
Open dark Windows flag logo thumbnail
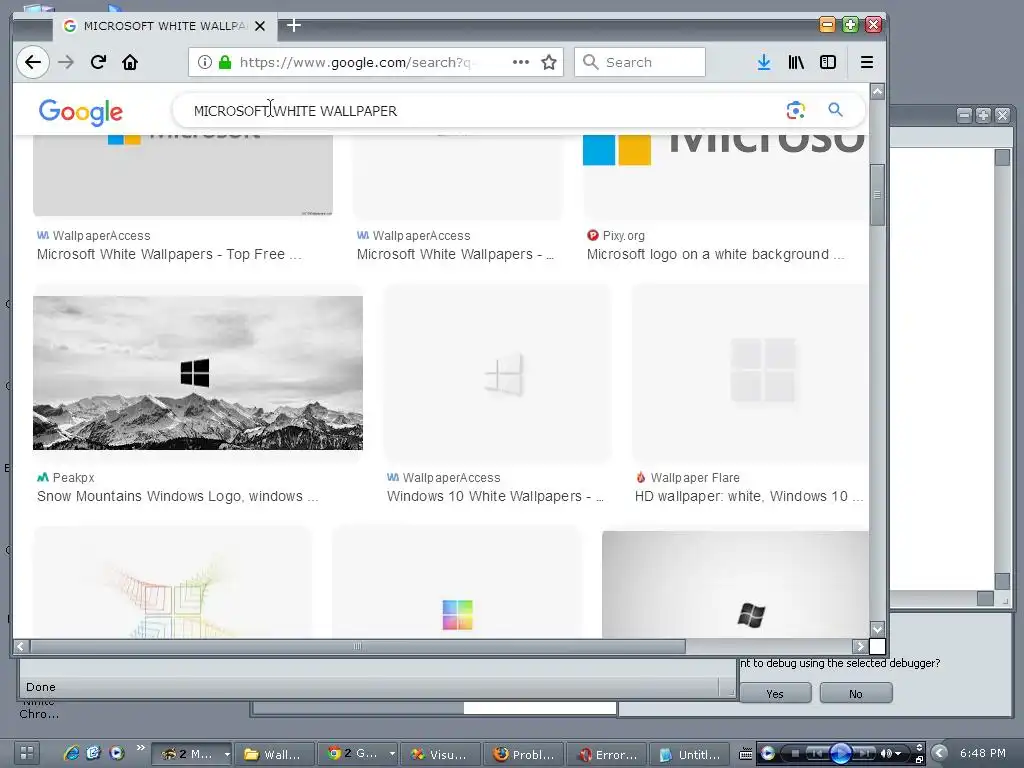click(735, 584)
